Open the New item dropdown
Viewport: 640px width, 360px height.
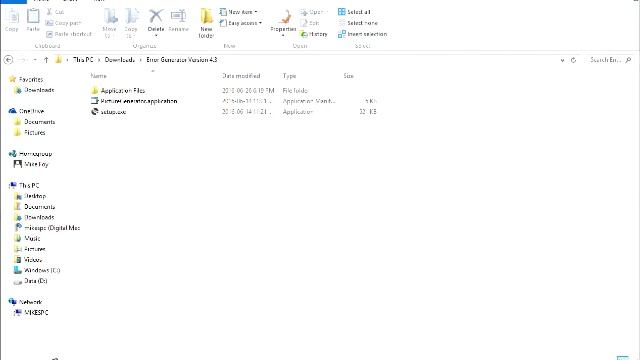(x=239, y=12)
